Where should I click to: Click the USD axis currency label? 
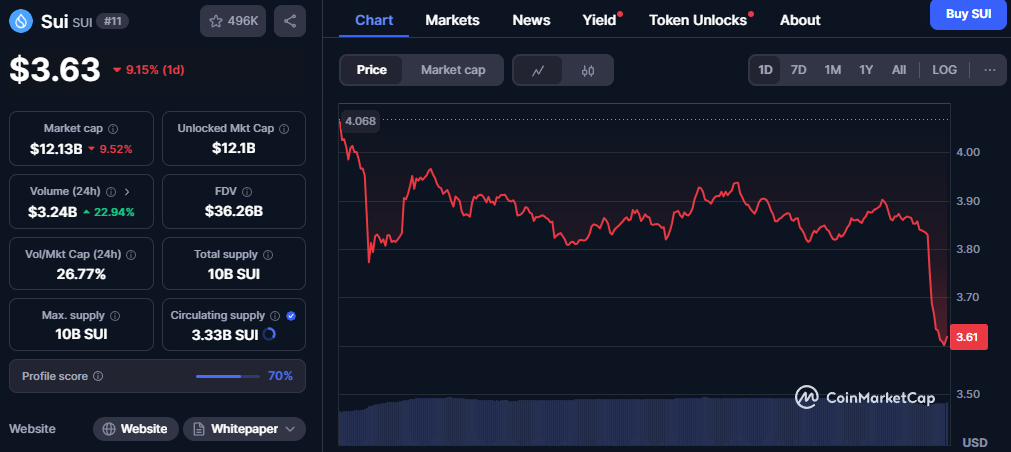pos(975,442)
